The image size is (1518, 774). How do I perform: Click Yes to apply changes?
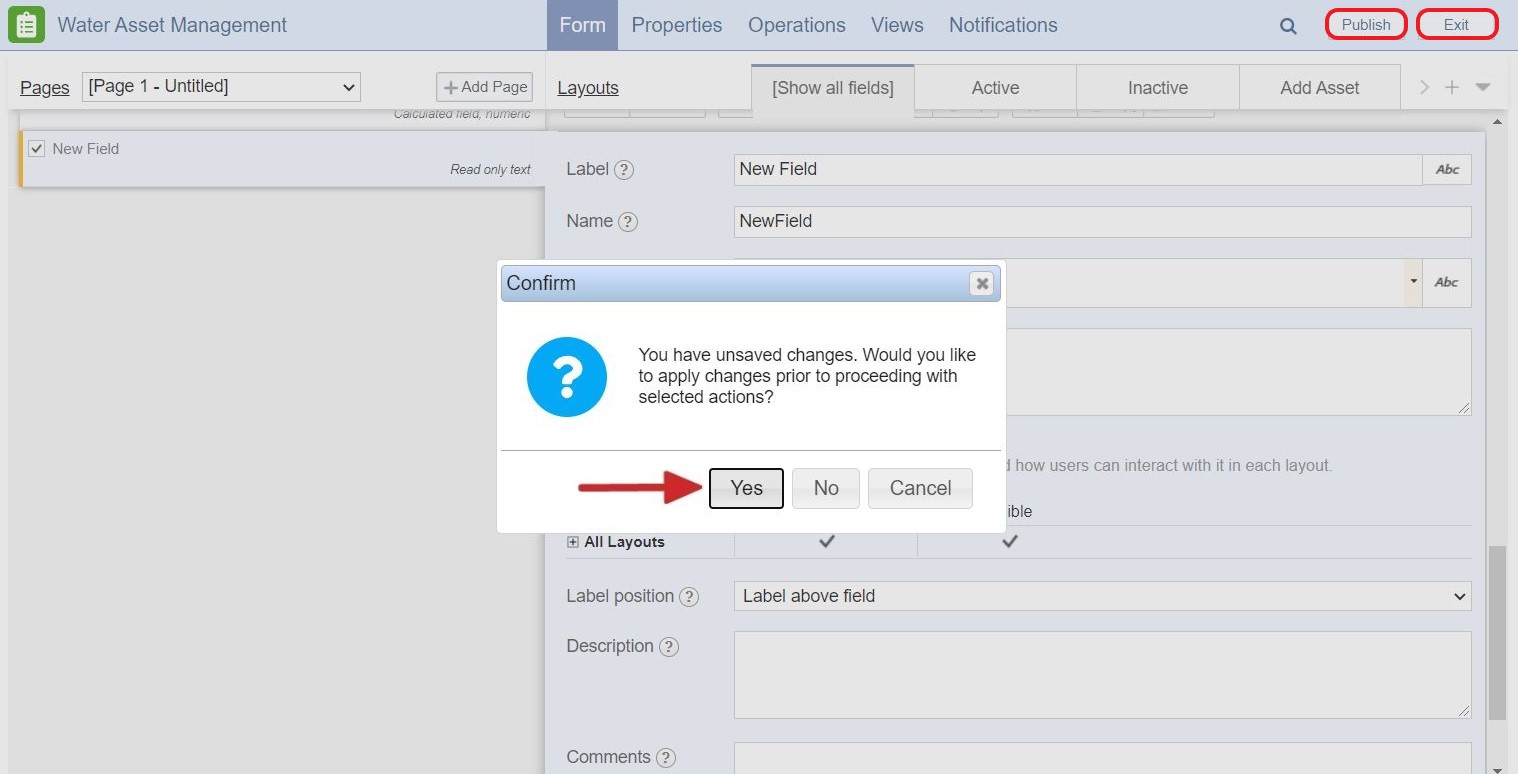[x=746, y=488]
